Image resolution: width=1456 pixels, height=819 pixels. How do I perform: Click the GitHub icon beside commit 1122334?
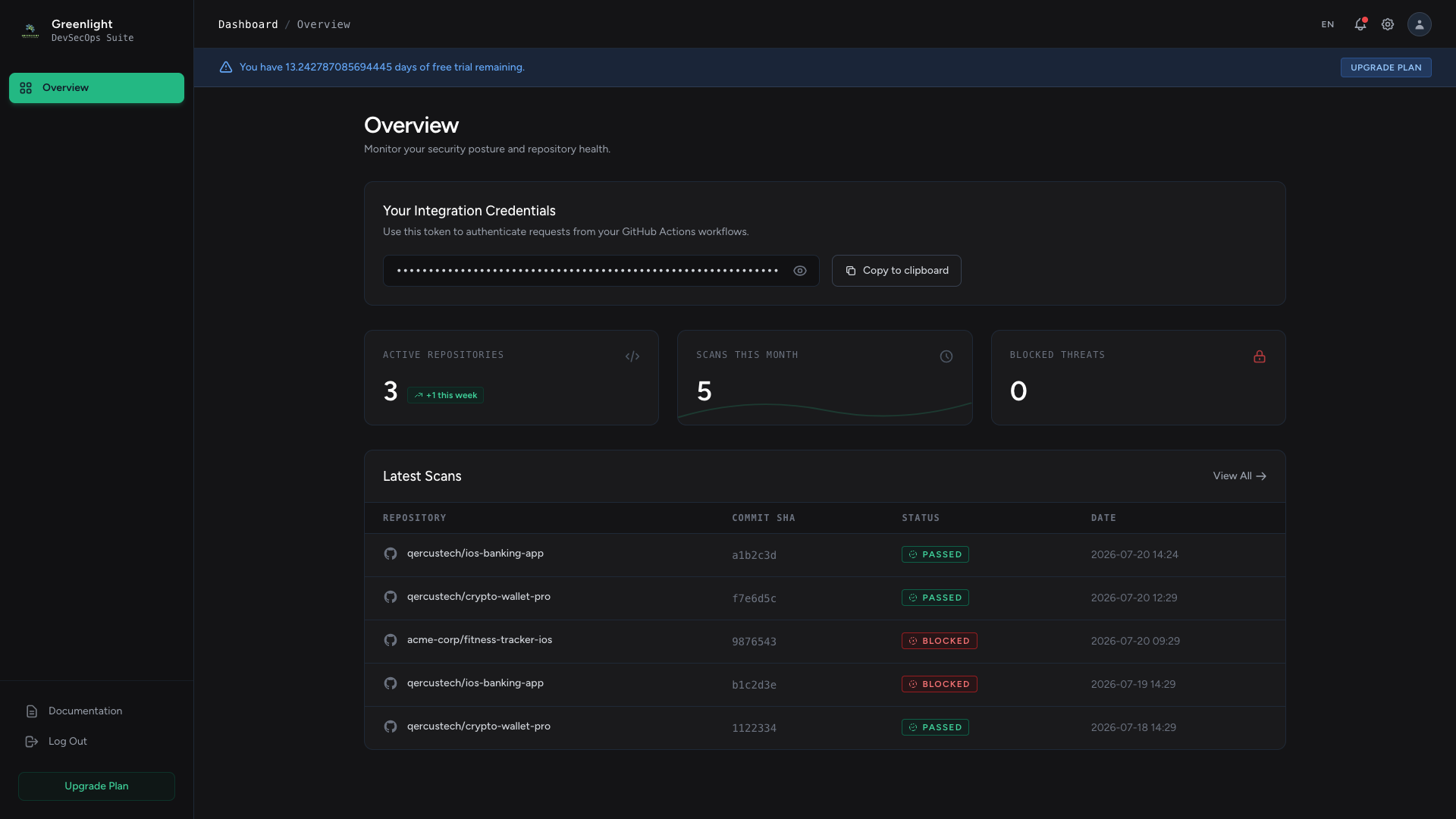pos(391,726)
